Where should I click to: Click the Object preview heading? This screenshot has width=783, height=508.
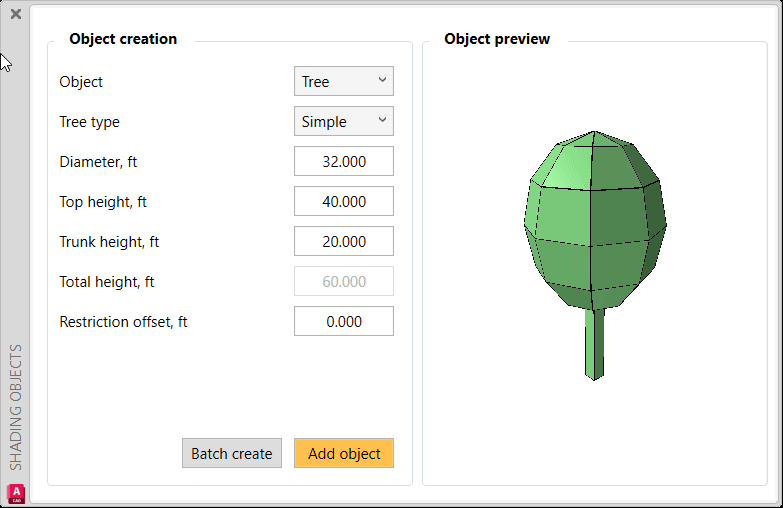pos(497,39)
